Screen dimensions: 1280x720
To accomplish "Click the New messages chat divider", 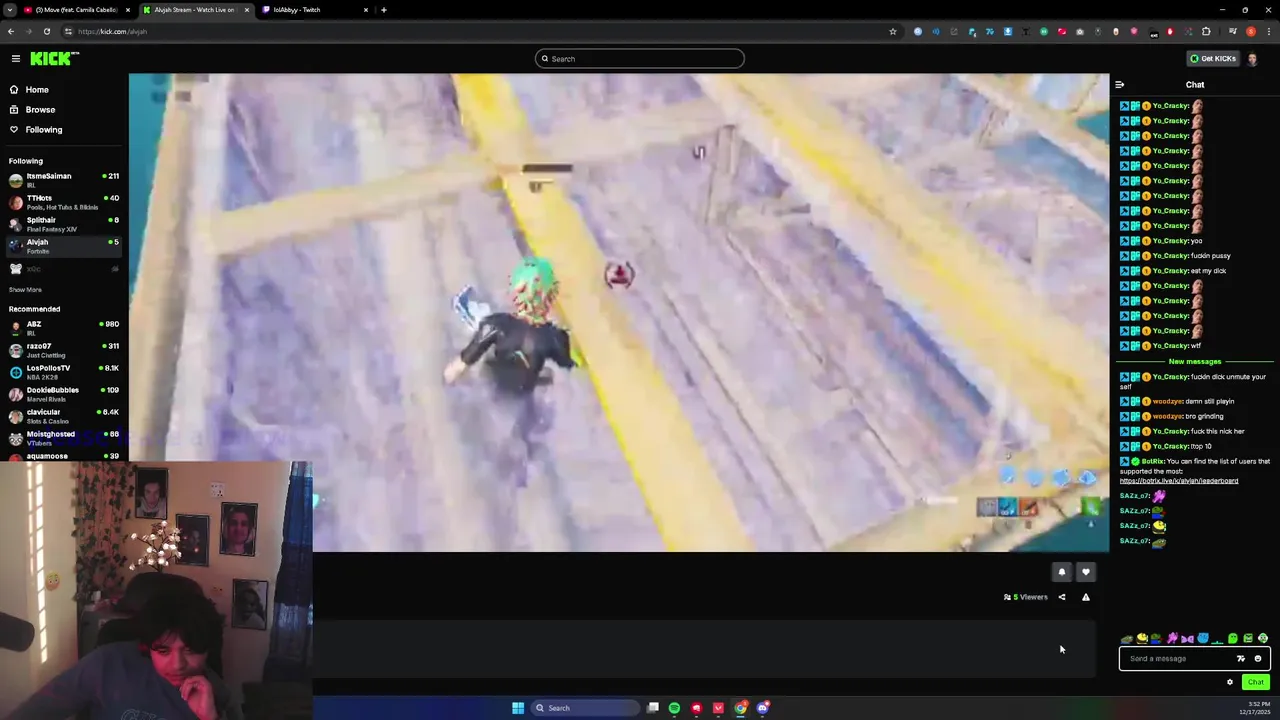I will (x=1195, y=361).
